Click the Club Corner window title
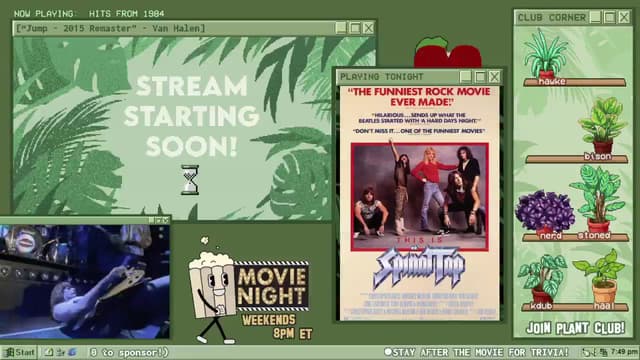 click(551, 18)
